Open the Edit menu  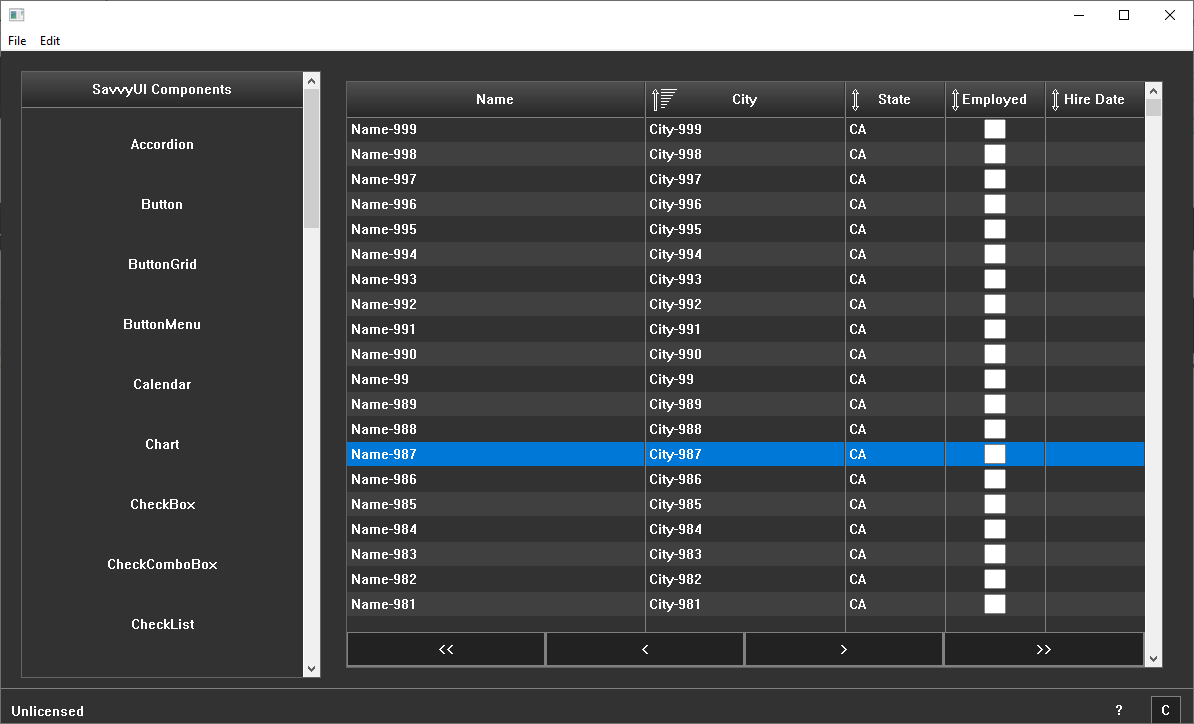click(50, 41)
